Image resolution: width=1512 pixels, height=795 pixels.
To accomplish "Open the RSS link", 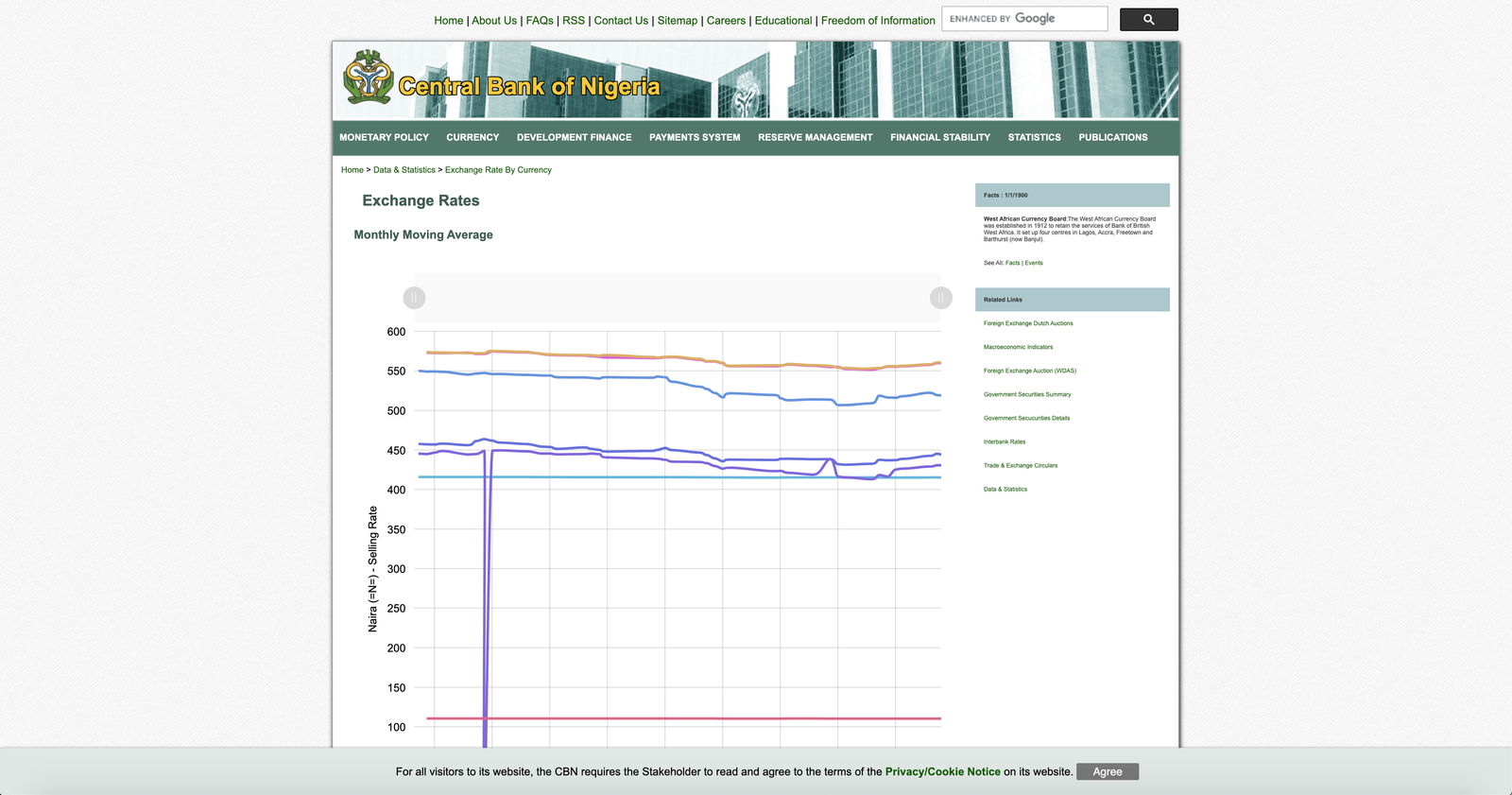I will tap(574, 21).
